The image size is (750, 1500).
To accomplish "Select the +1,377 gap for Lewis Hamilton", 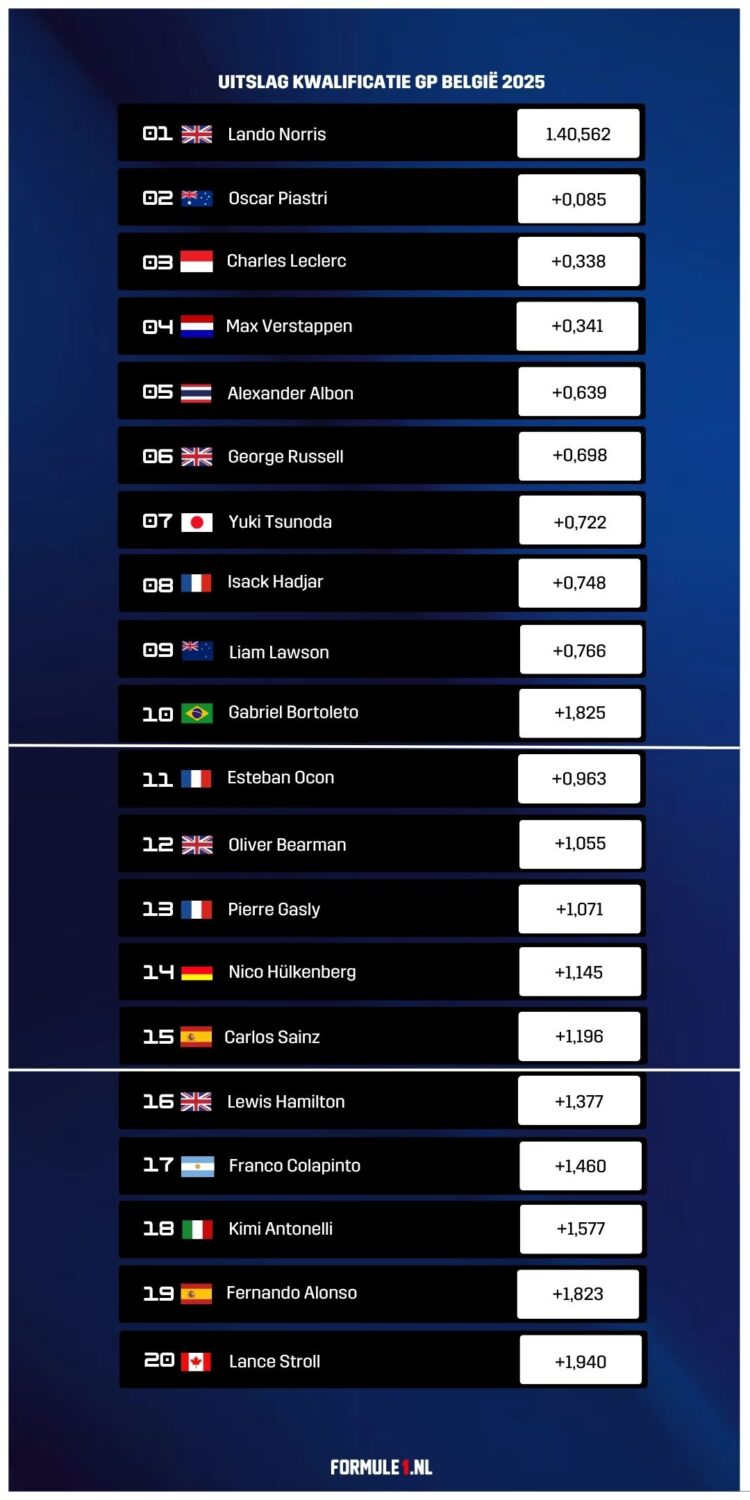I will coord(579,1101).
